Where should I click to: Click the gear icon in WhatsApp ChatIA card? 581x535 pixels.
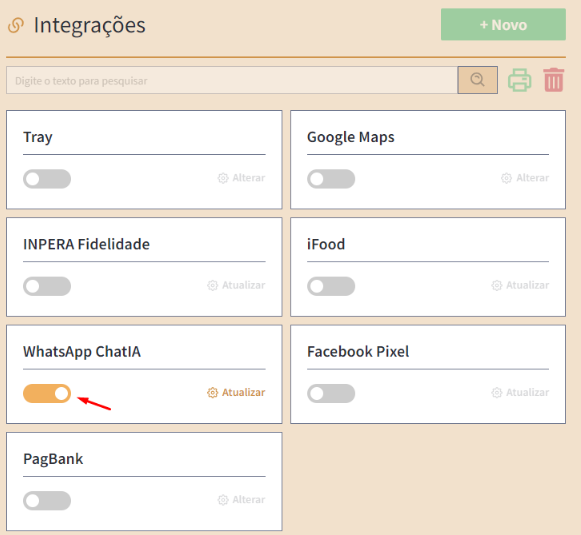pos(212,393)
